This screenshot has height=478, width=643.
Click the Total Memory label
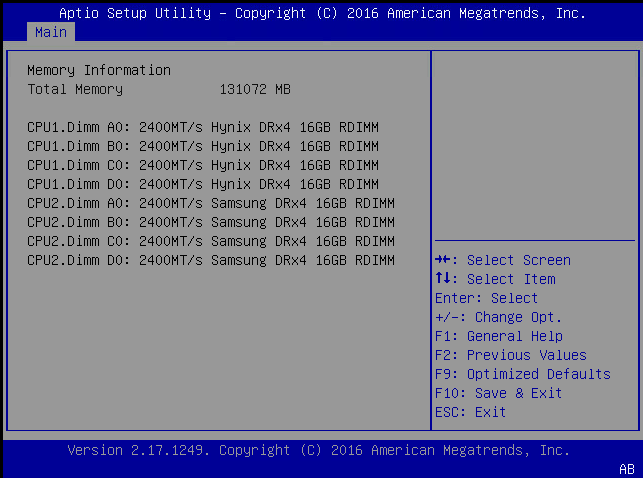point(75,89)
